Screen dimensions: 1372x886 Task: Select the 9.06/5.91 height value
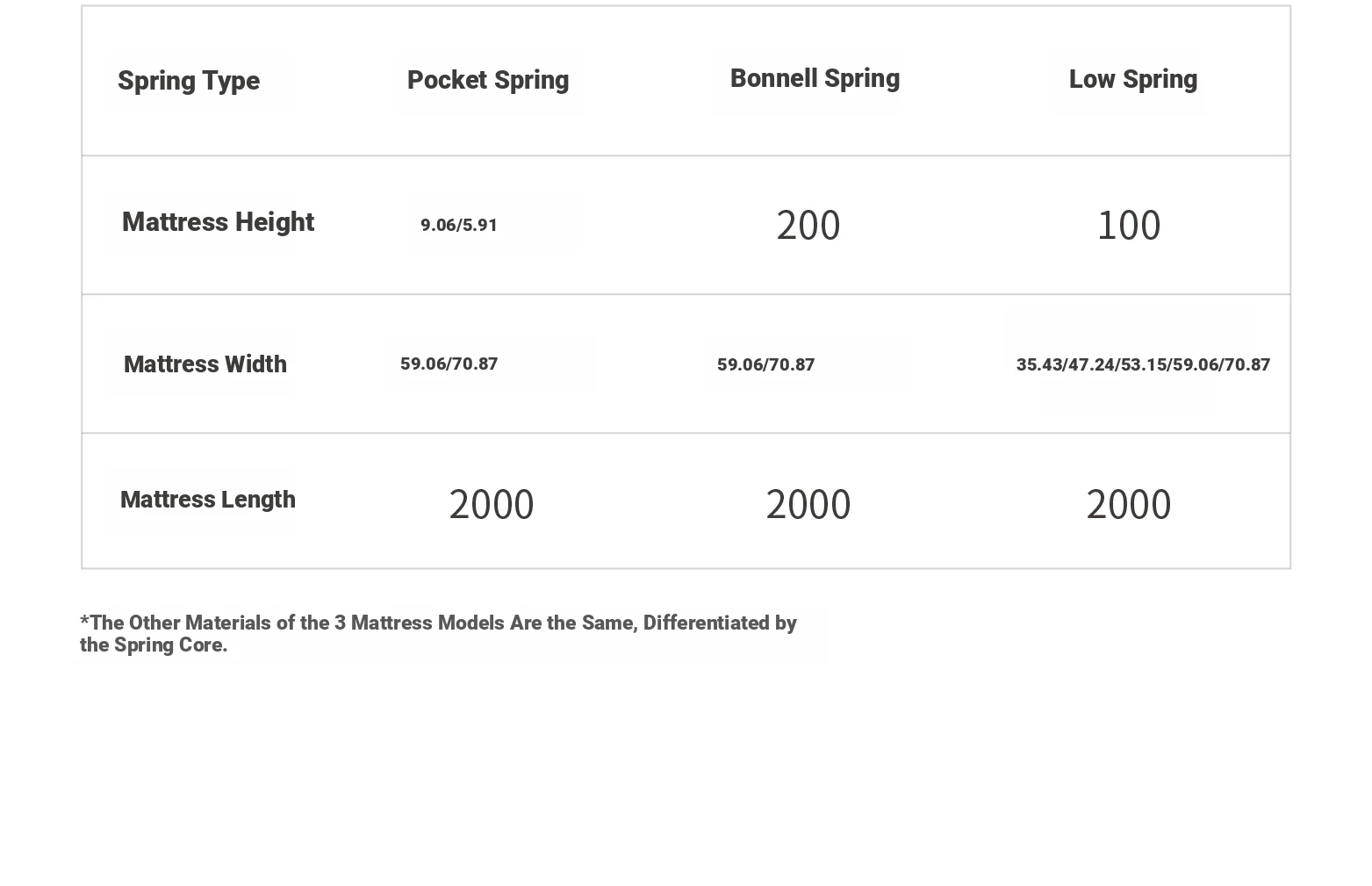(459, 225)
